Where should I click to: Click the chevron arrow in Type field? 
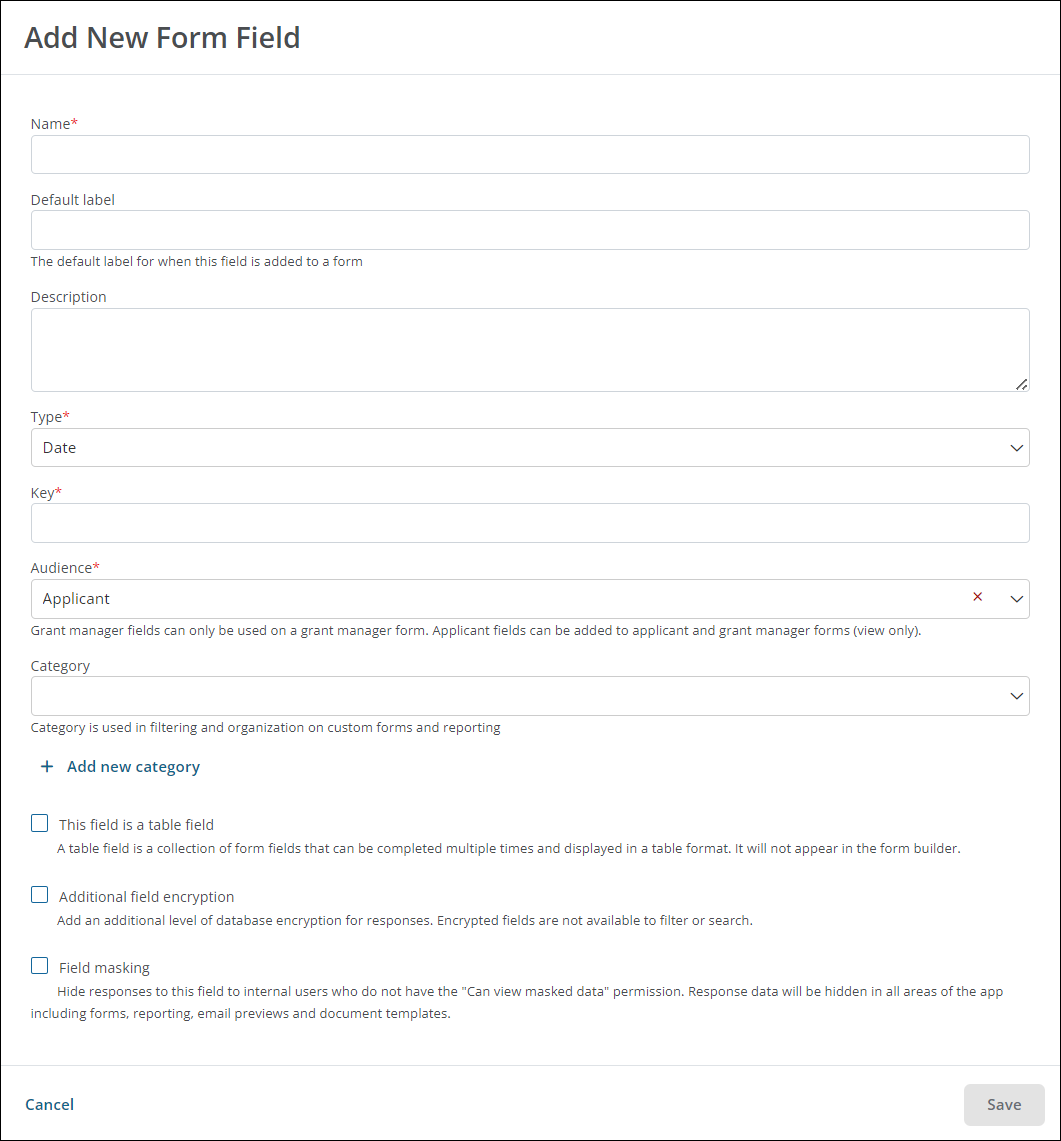click(1016, 448)
